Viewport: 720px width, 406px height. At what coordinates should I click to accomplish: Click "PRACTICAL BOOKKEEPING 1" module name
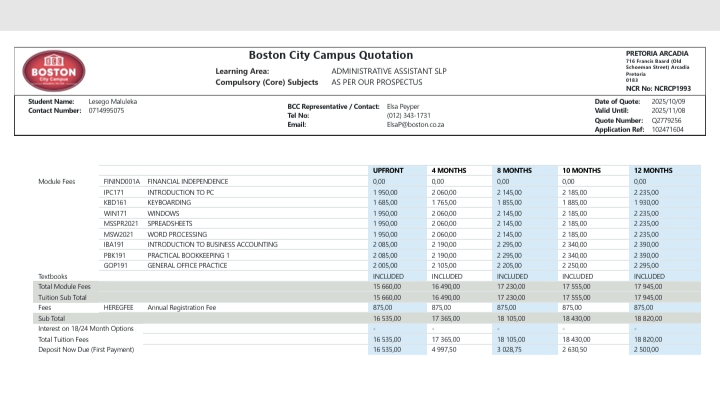click(x=188, y=256)
